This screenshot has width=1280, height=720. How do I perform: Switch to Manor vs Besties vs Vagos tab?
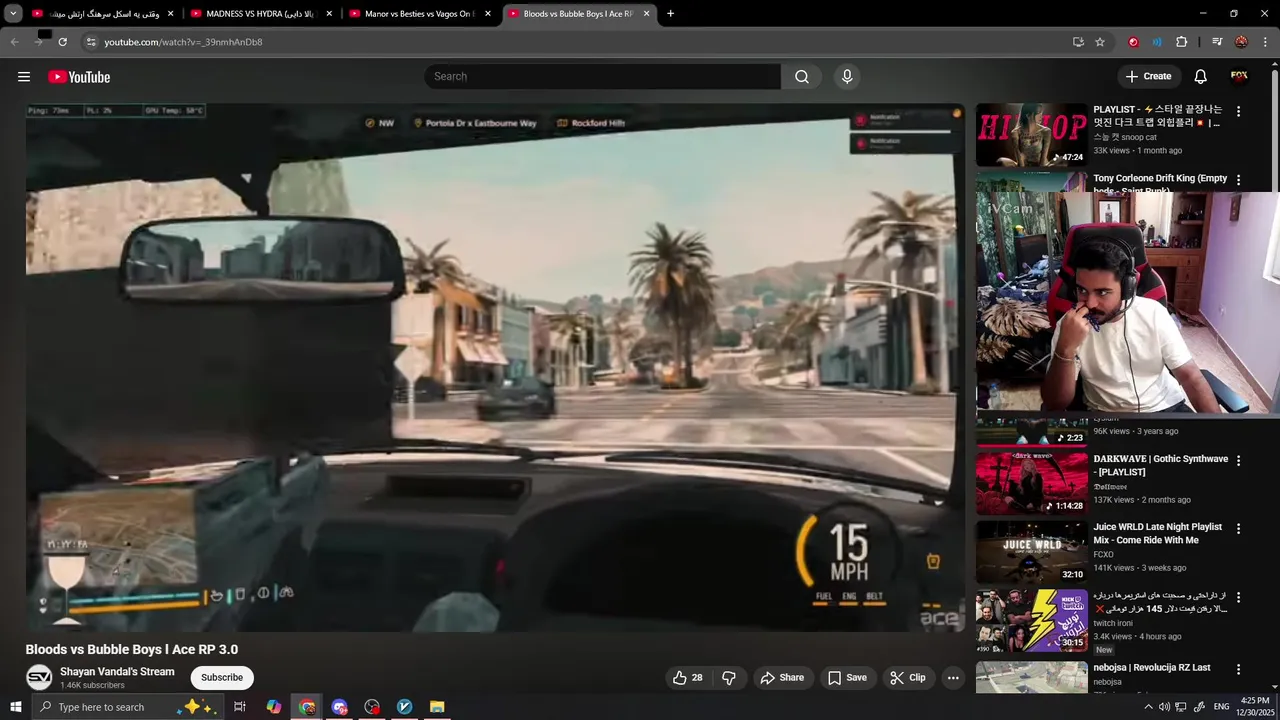[418, 14]
